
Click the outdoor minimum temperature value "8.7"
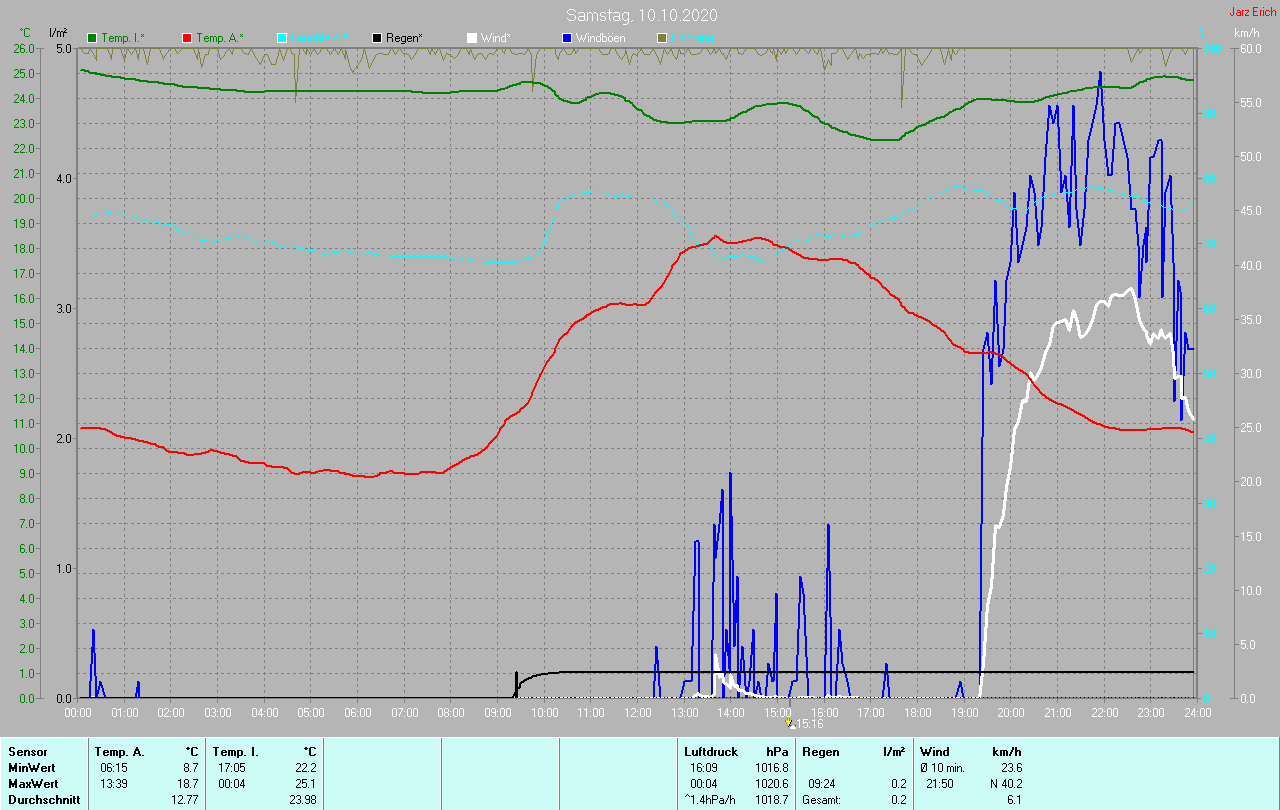[x=189, y=768]
